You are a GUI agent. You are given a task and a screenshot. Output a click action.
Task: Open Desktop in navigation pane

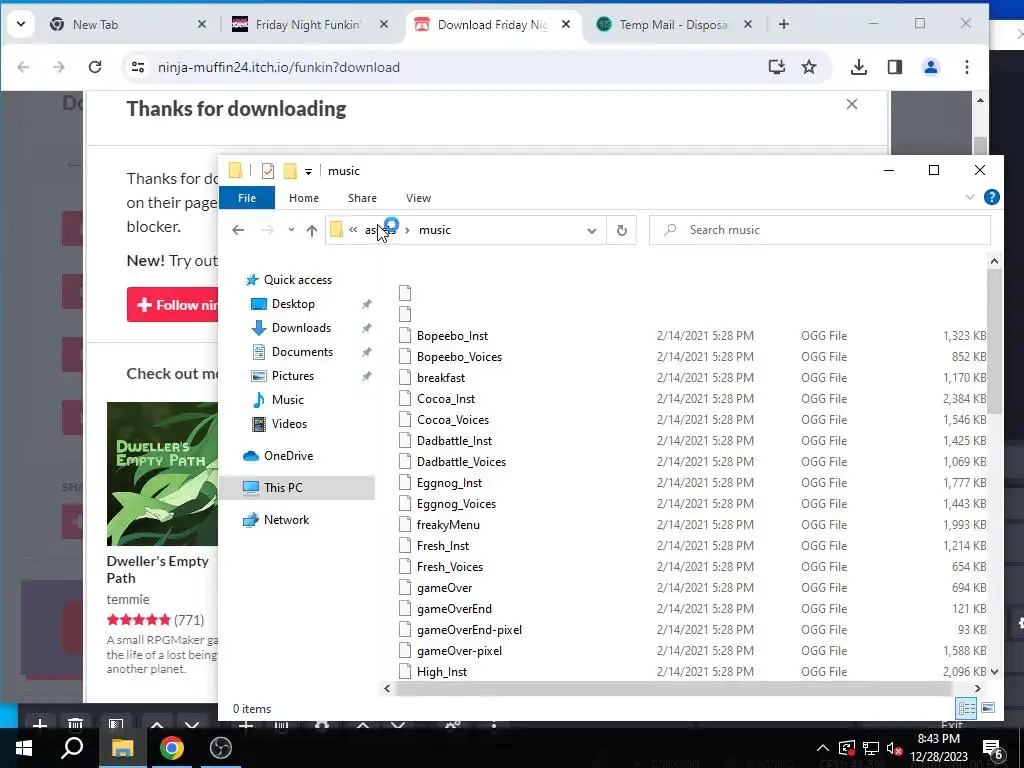tap(293, 304)
